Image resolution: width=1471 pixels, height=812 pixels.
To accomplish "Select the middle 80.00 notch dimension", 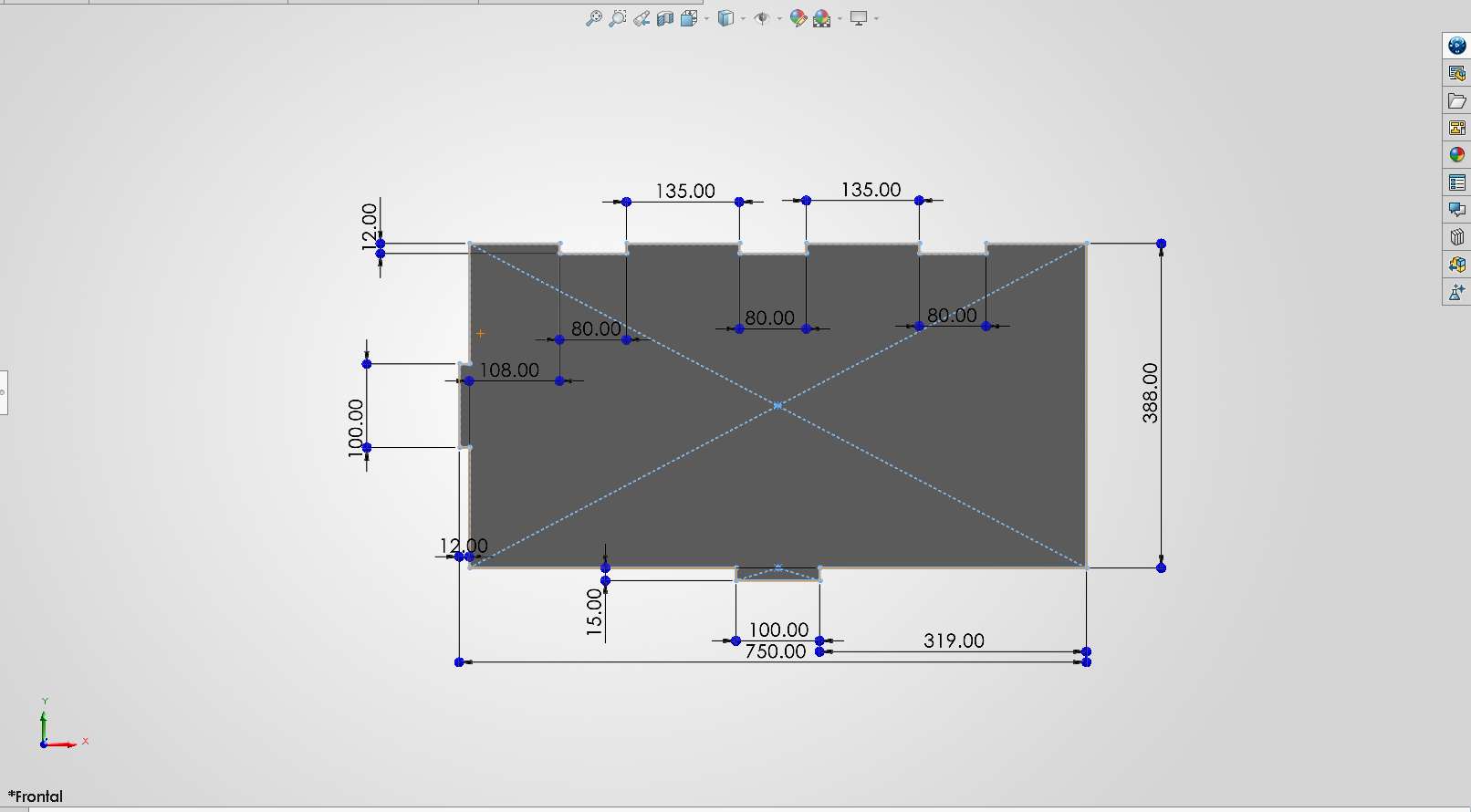I will point(769,318).
